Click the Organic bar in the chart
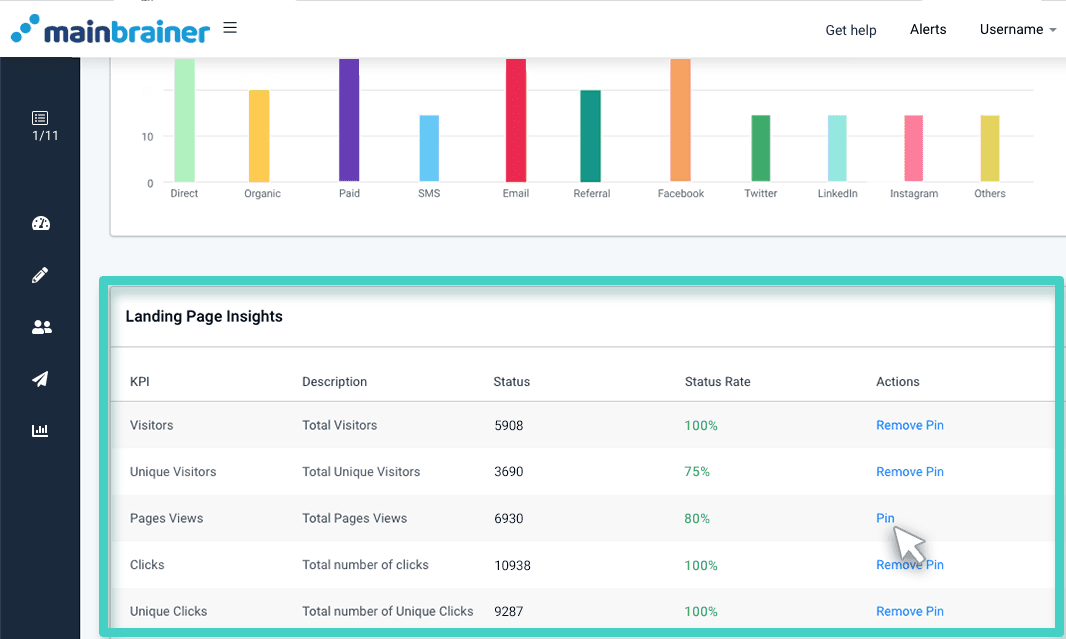Screen dimensions: 1066x639 (259, 136)
